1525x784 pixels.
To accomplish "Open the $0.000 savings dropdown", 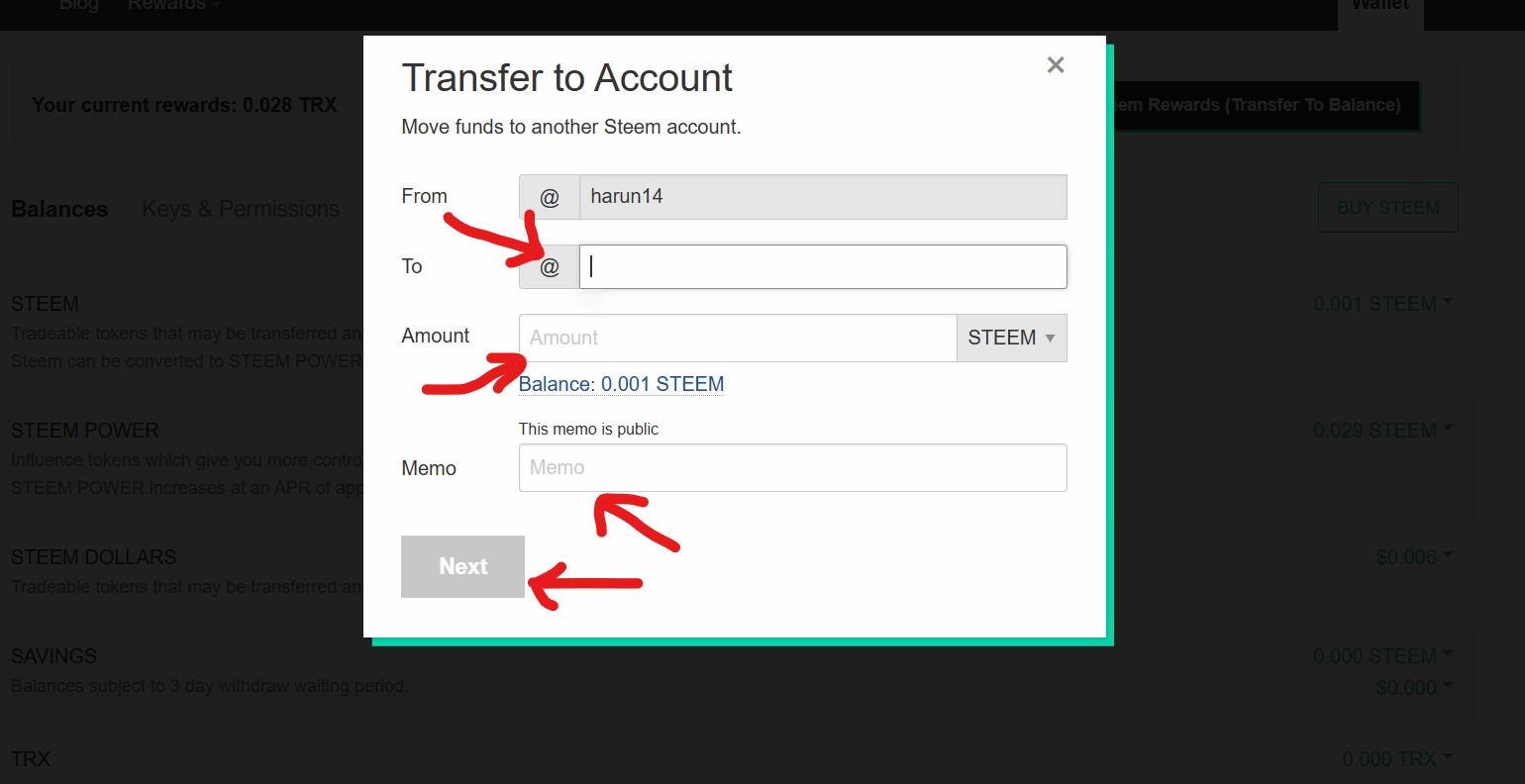I will pos(1414,687).
